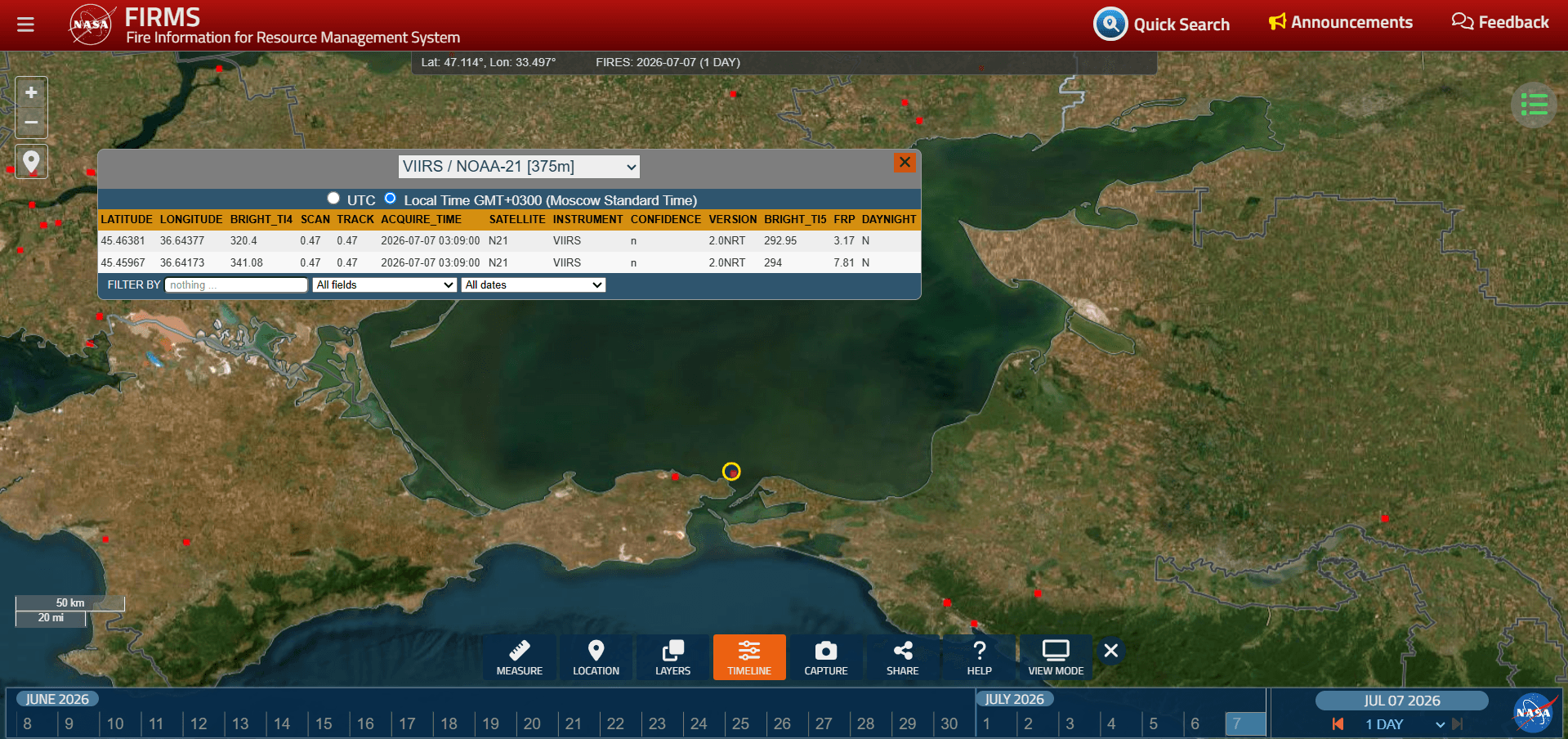Screen dimensions: 1568x739
Task: Zoom out on the map
Action: pyautogui.click(x=31, y=123)
